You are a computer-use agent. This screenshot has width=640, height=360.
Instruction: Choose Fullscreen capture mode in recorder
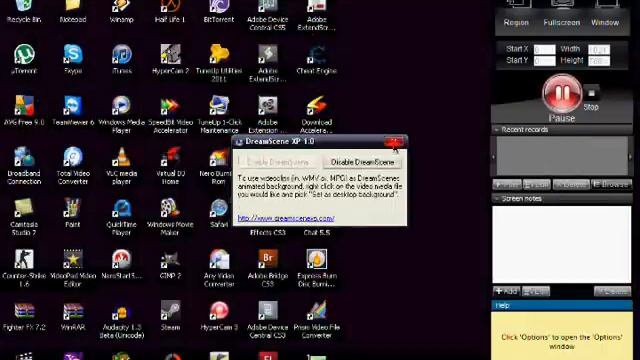point(562,14)
